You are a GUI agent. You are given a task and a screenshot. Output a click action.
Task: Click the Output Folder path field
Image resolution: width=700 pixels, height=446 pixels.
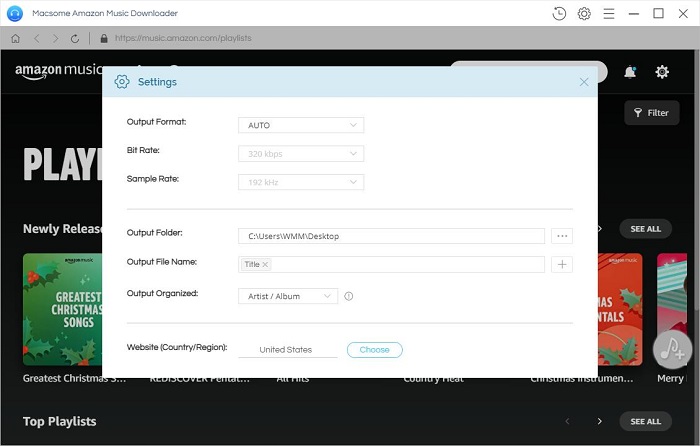pos(392,236)
